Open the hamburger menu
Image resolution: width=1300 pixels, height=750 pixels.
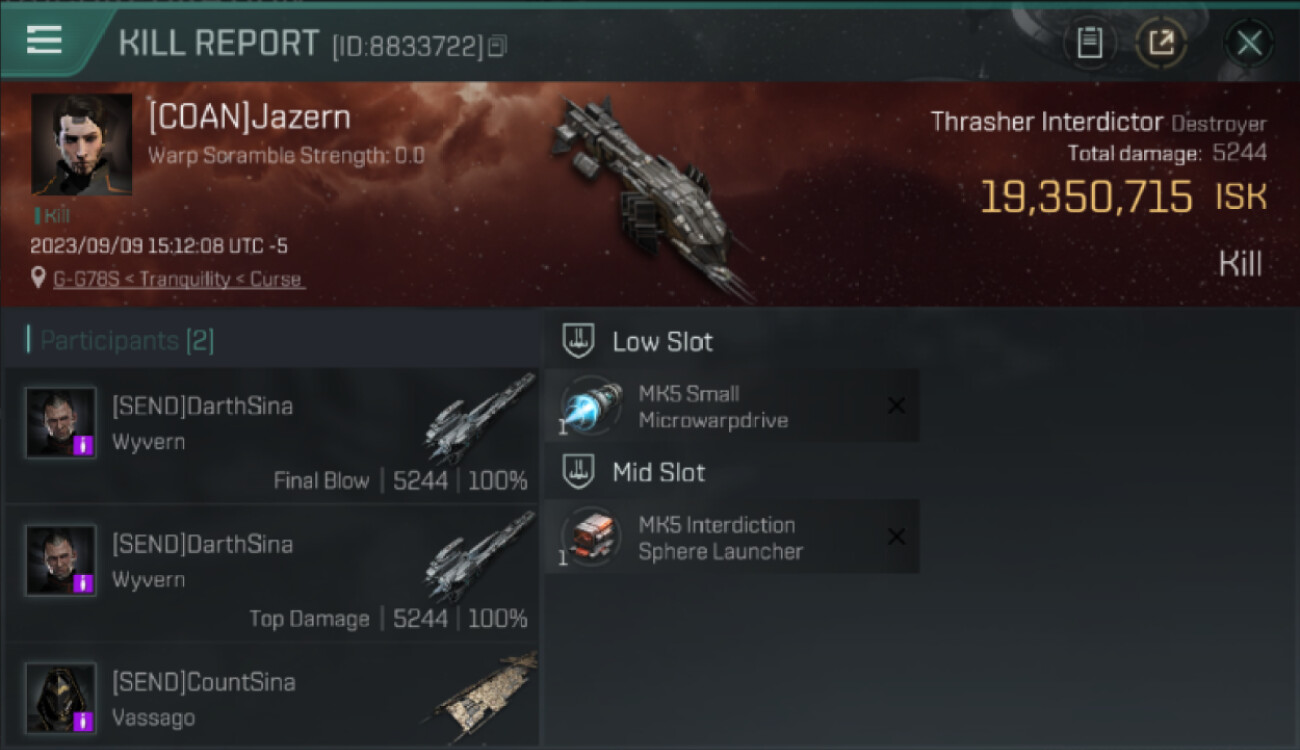pos(44,41)
